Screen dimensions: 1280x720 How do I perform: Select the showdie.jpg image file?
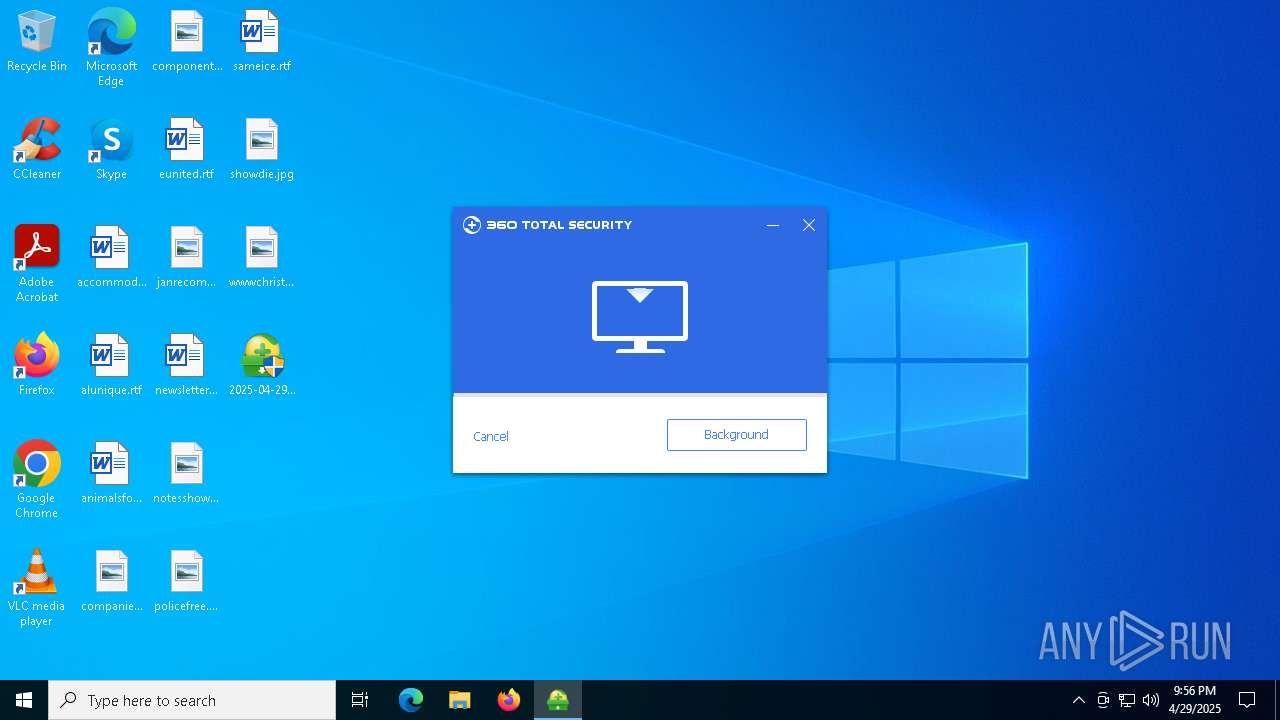click(x=262, y=150)
